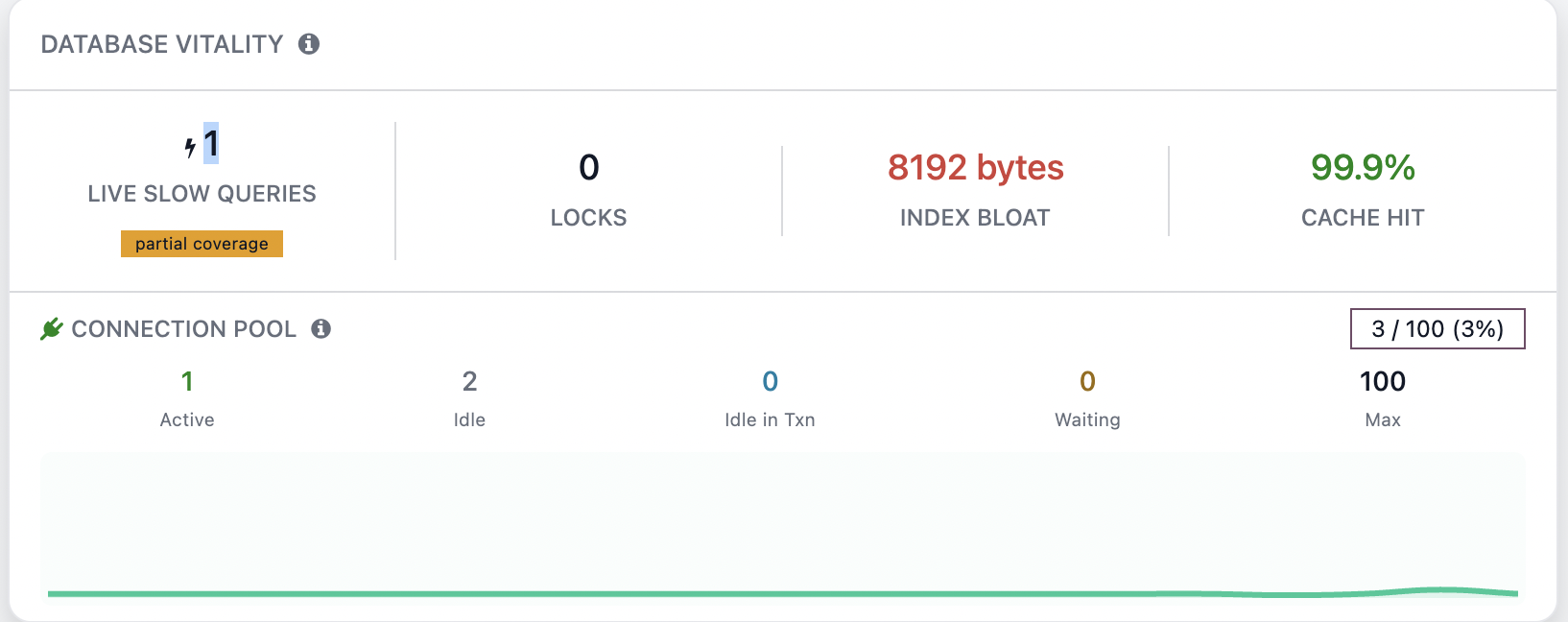Select the highlighted live slow queries count 1
Screen dimensions: 1568x622
(211, 144)
